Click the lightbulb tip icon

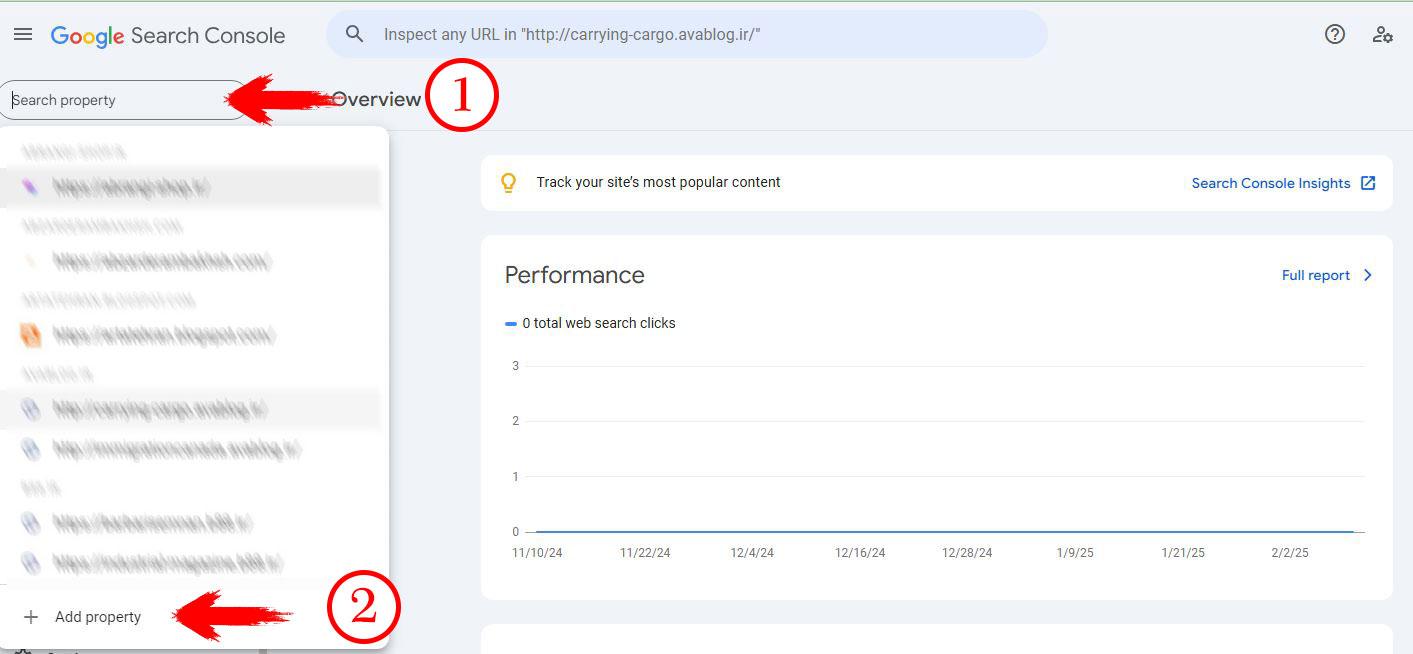[x=508, y=183]
